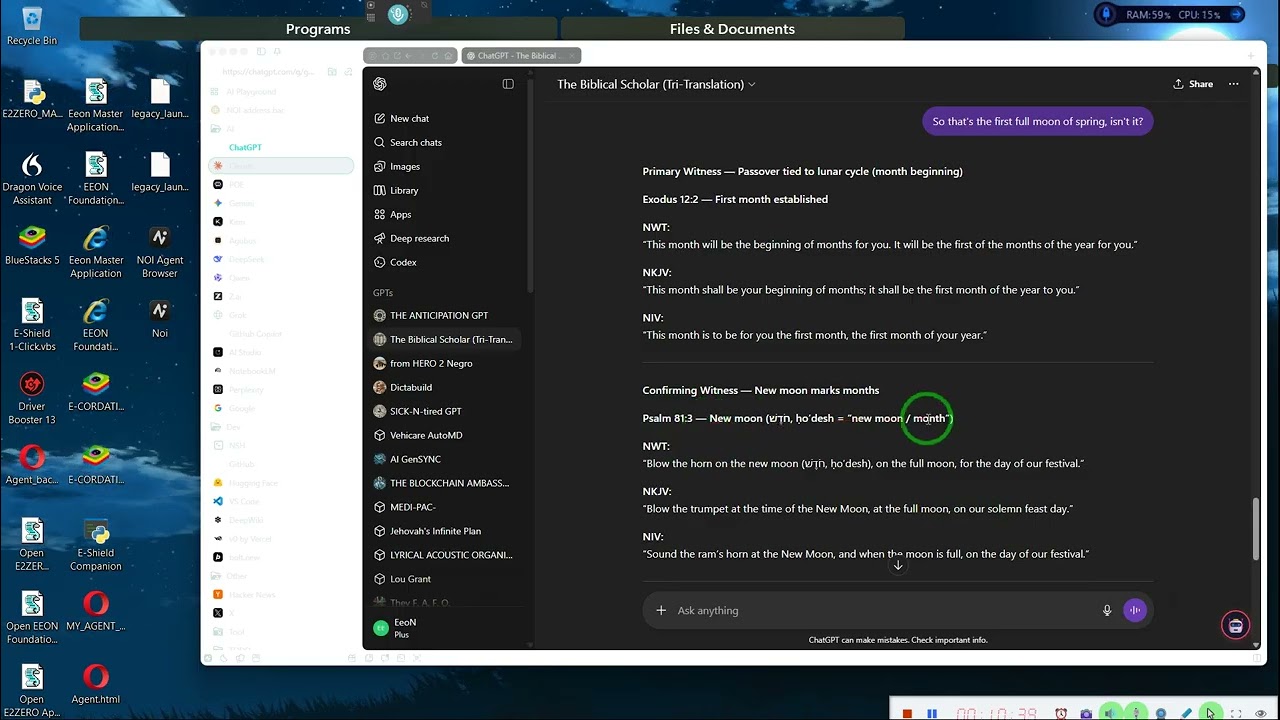Select Dictabuild GPT
Viewport: 1280px width, 720px height.
tap(444, 387)
